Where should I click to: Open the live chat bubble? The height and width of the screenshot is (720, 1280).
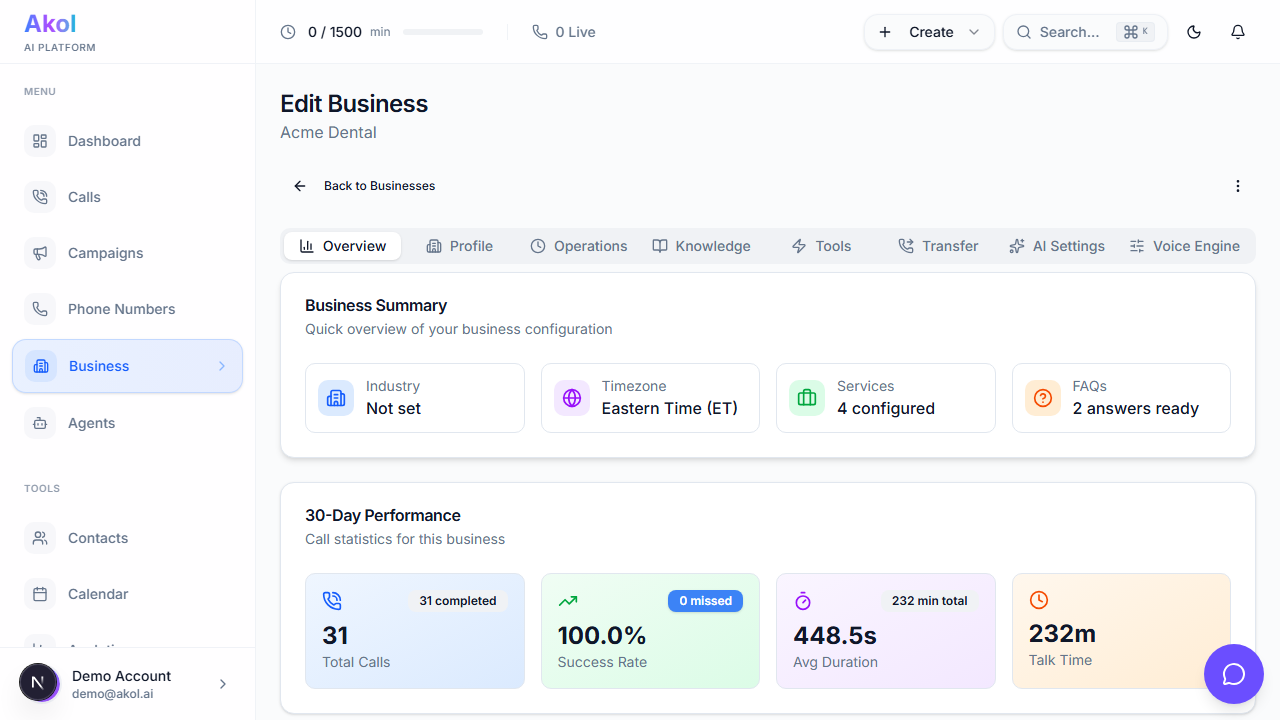click(x=1234, y=674)
